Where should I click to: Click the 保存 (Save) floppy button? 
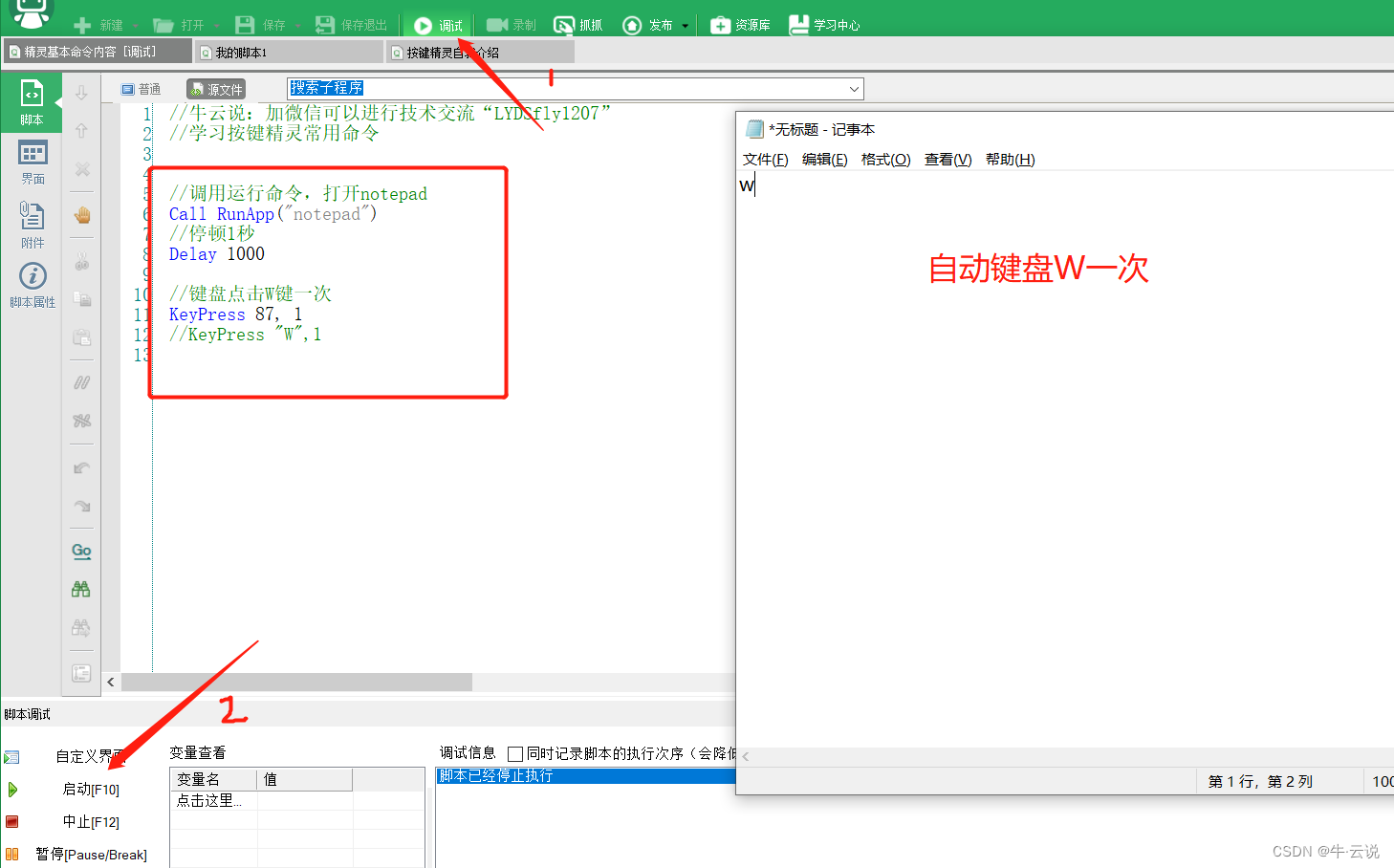point(260,25)
